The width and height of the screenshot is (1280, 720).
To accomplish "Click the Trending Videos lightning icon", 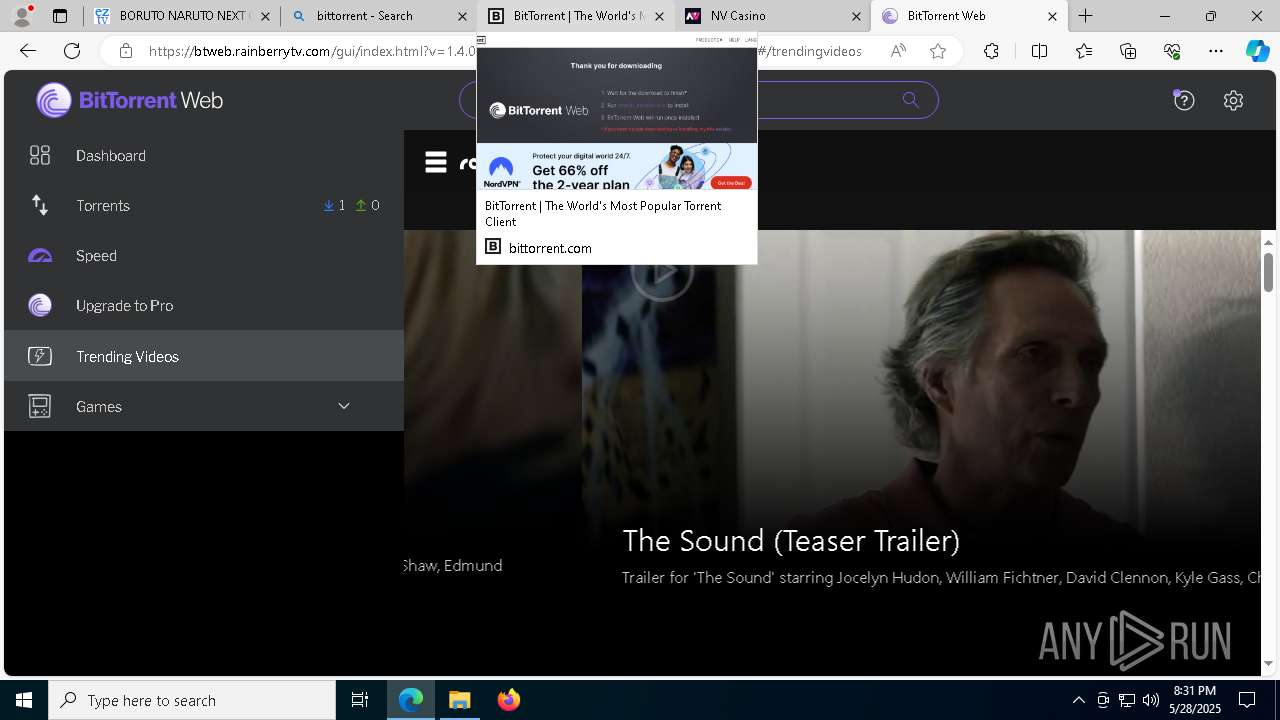I will click(40, 356).
